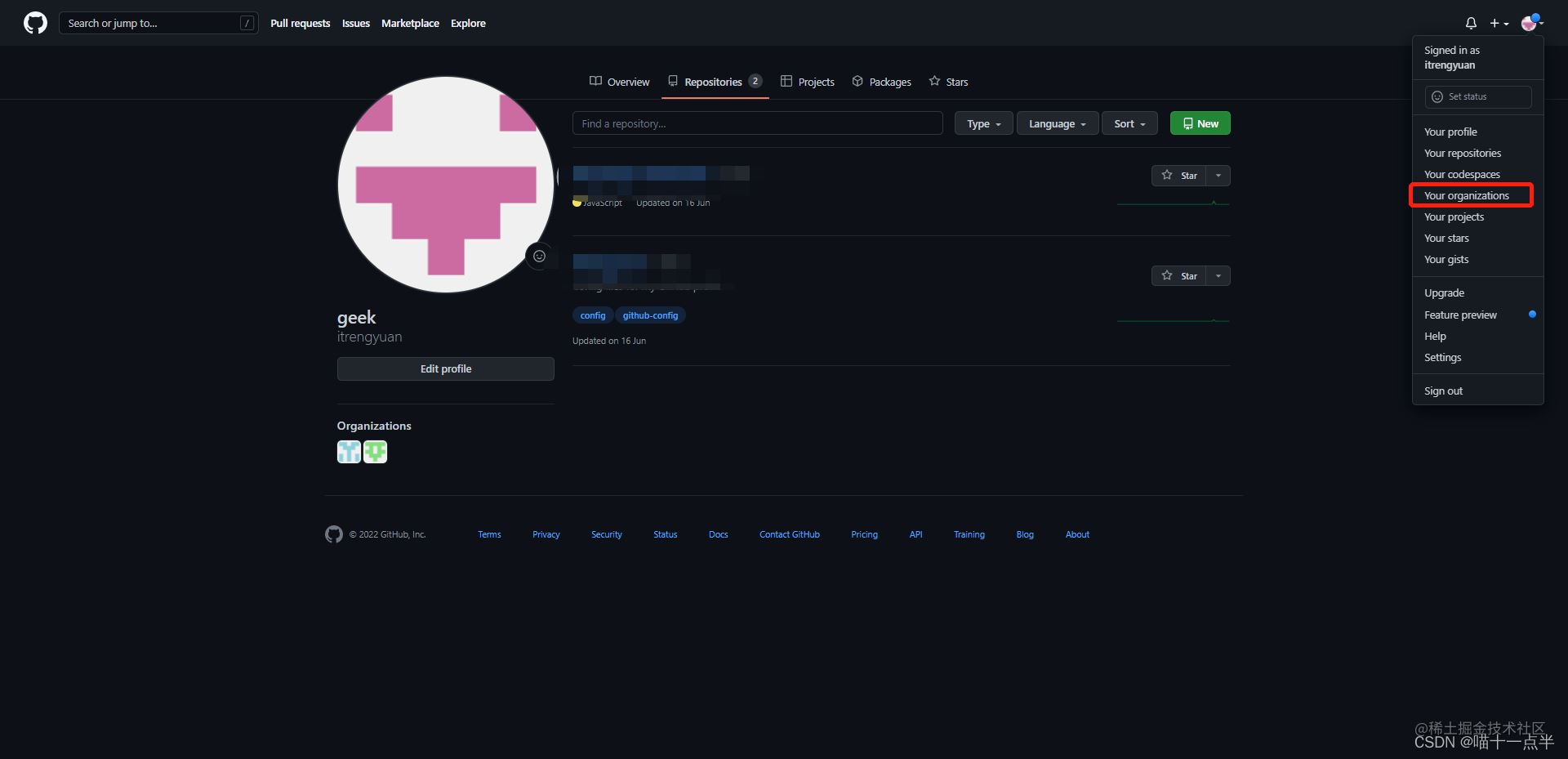Screen dimensions: 1568x759
Task: Open the Security footer link
Action: tap(607, 534)
